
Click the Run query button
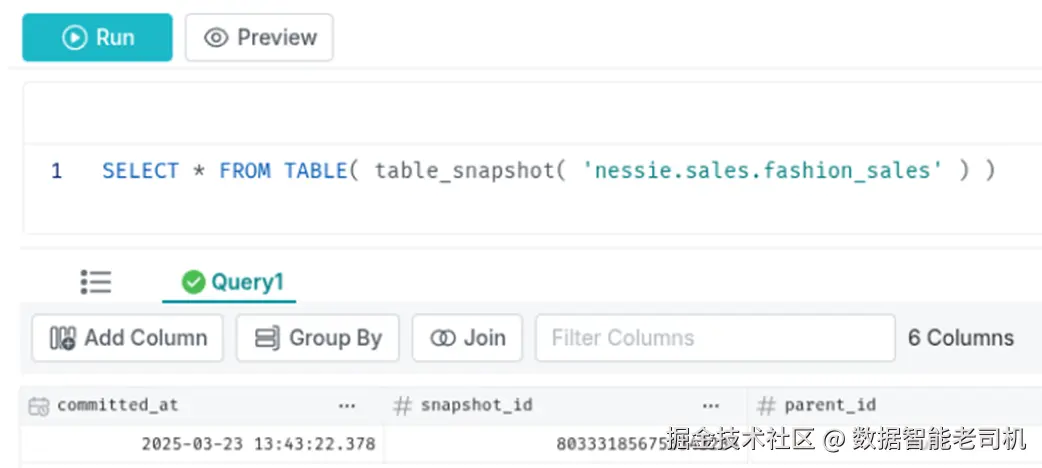[97, 38]
